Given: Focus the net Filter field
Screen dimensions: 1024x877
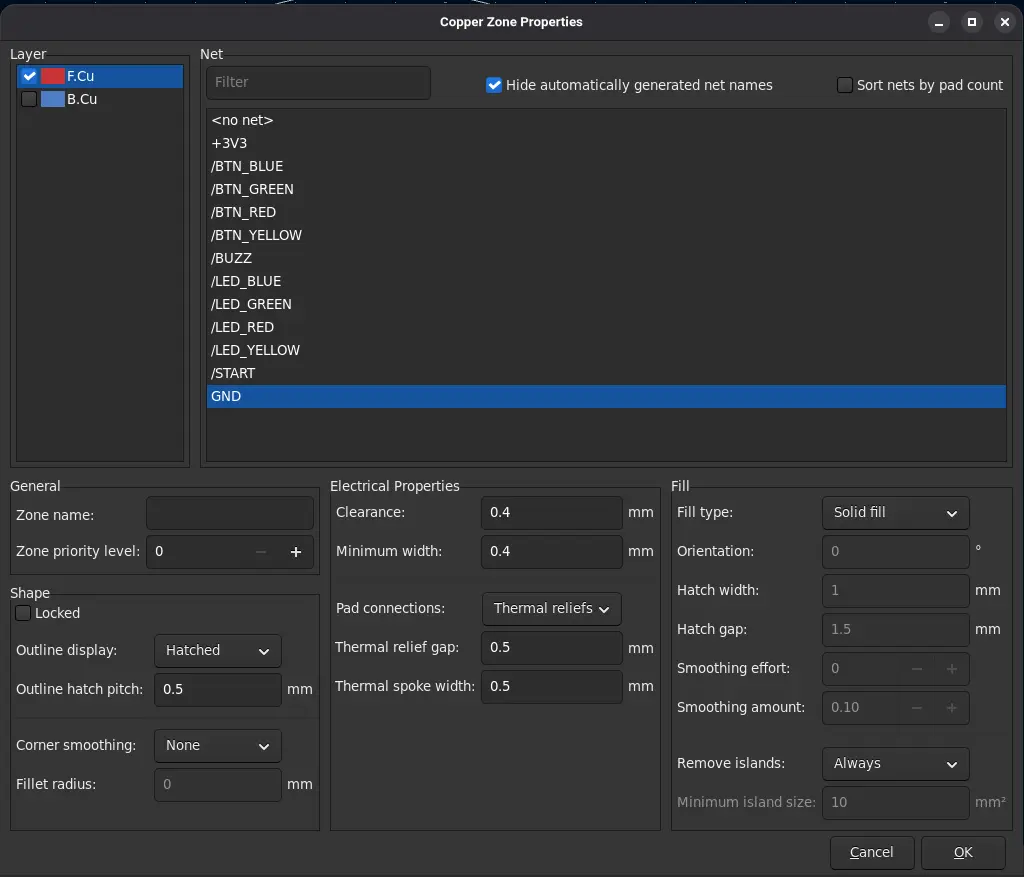Looking at the screenshot, I should click(x=318, y=82).
